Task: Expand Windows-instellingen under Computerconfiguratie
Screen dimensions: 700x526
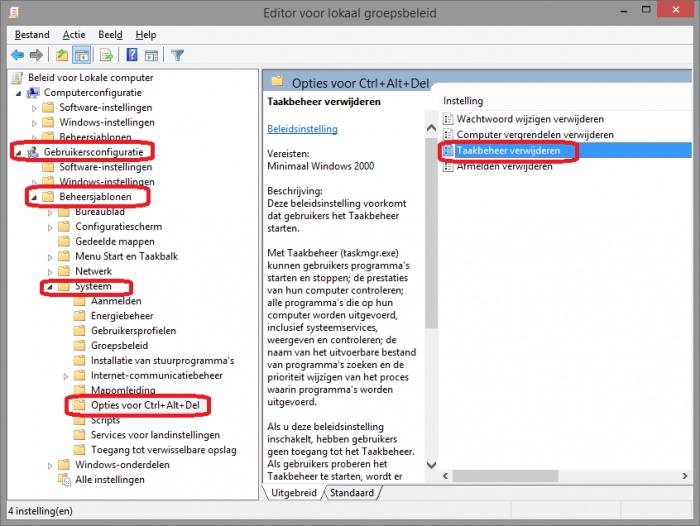Action: click(34, 123)
